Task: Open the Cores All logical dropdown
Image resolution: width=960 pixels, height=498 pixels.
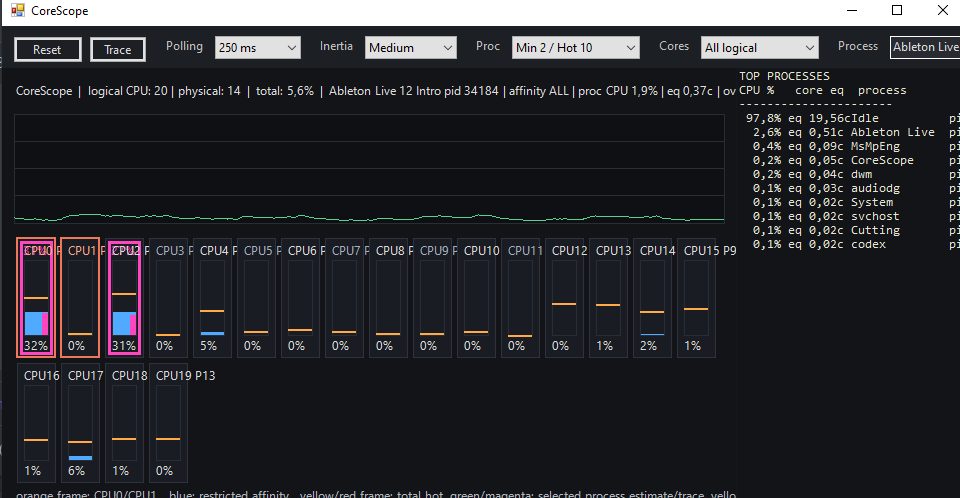Action: (x=759, y=48)
